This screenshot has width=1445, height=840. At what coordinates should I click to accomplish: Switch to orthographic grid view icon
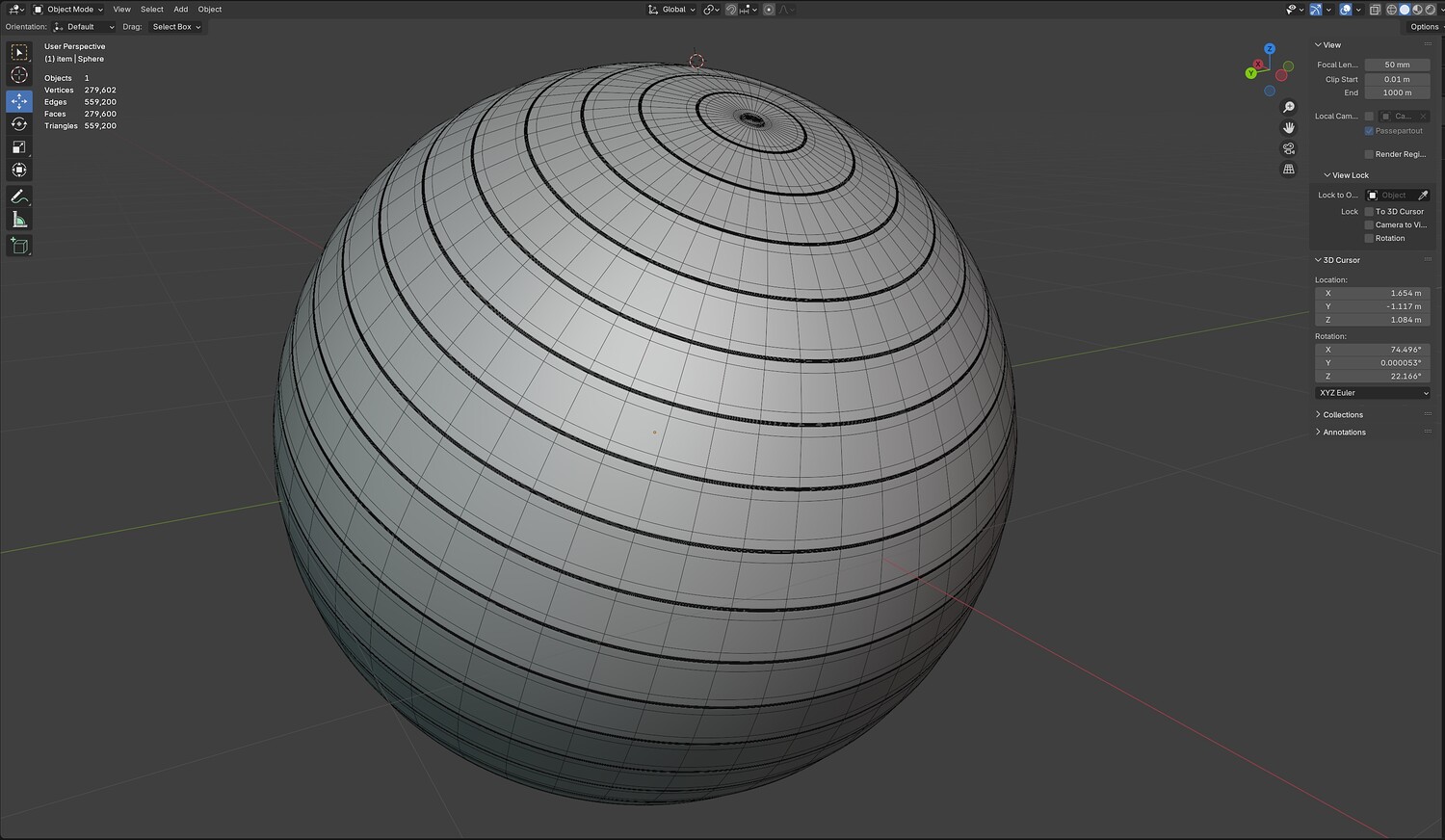coord(1289,170)
